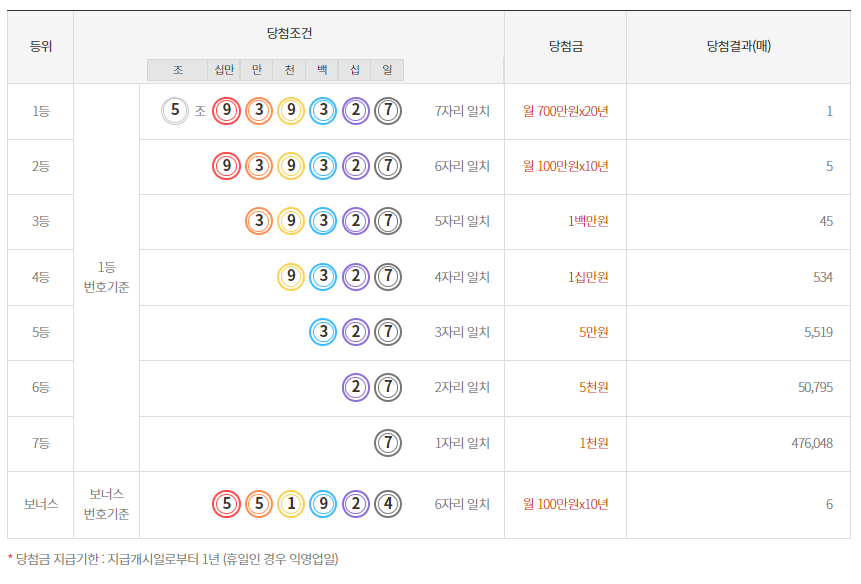
Task: Click the purple 2 ball in the 6등 row
Action: 356,388
